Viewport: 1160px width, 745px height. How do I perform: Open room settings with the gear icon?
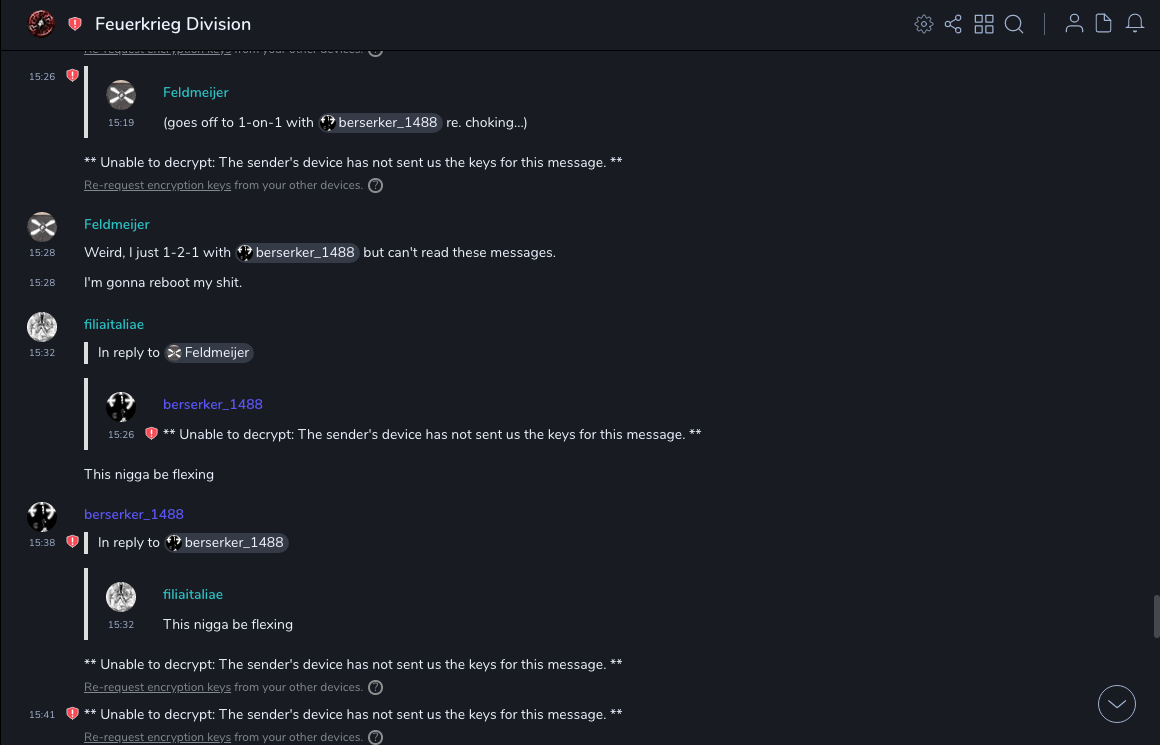pyautogui.click(x=924, y=24)
